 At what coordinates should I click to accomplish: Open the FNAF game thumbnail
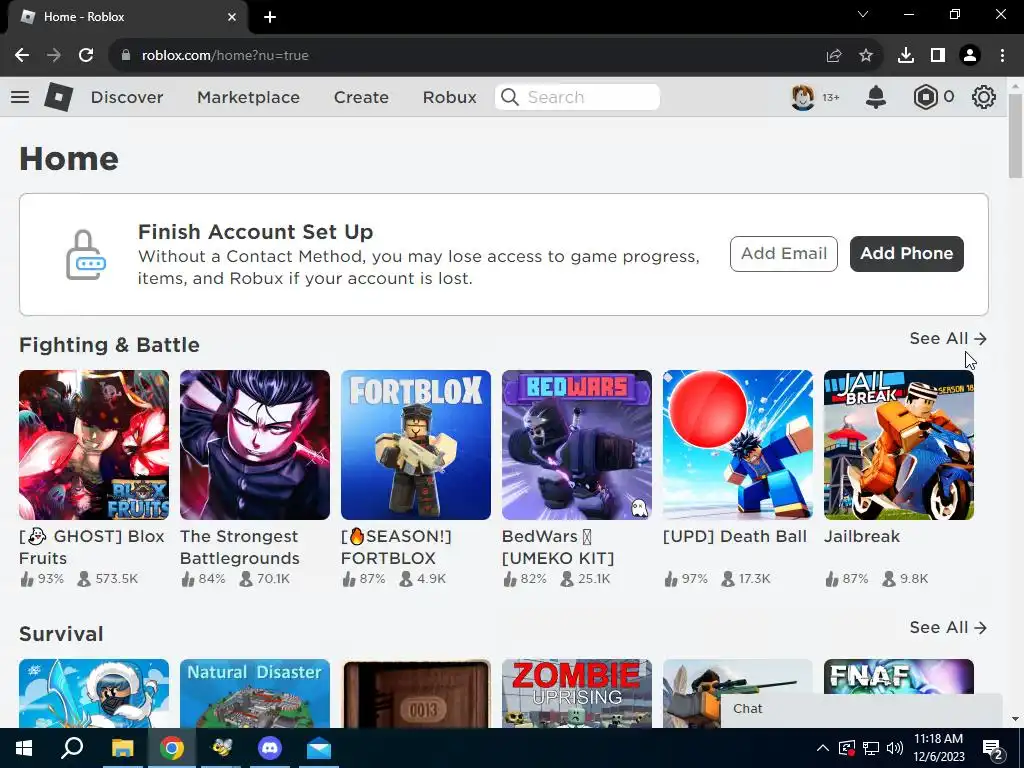coord(899,677)
